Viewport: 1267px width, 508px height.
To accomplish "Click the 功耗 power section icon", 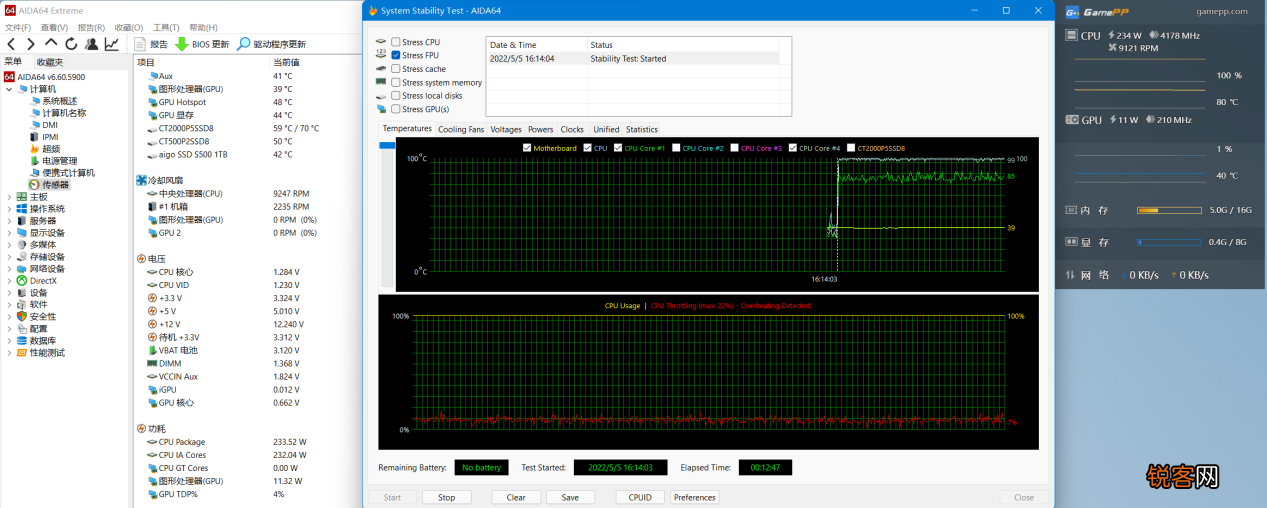I will (140, 428).
